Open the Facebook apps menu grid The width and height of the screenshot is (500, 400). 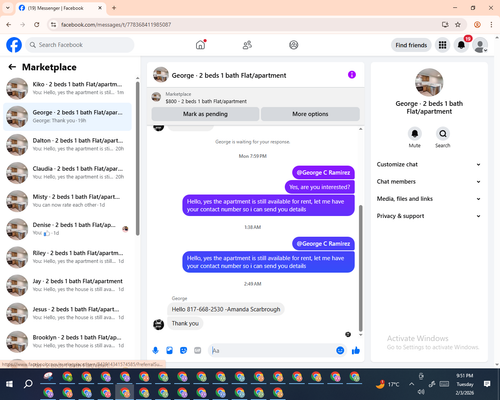click(x=442, y=45)
